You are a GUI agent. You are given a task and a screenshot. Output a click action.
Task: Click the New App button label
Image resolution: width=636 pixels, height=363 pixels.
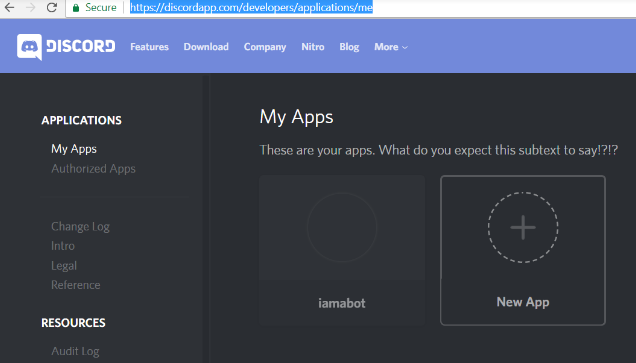(523, 302)
